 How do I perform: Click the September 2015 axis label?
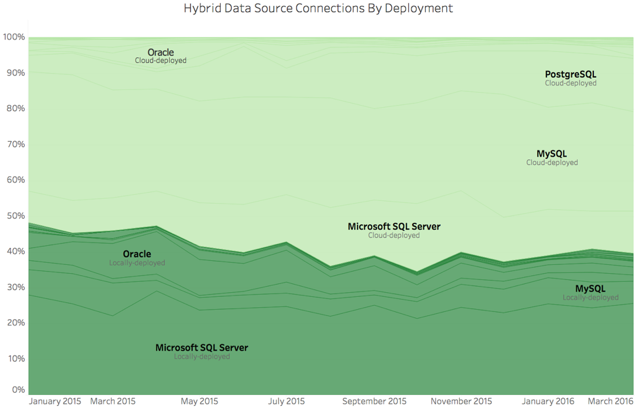tap(374, 401)
